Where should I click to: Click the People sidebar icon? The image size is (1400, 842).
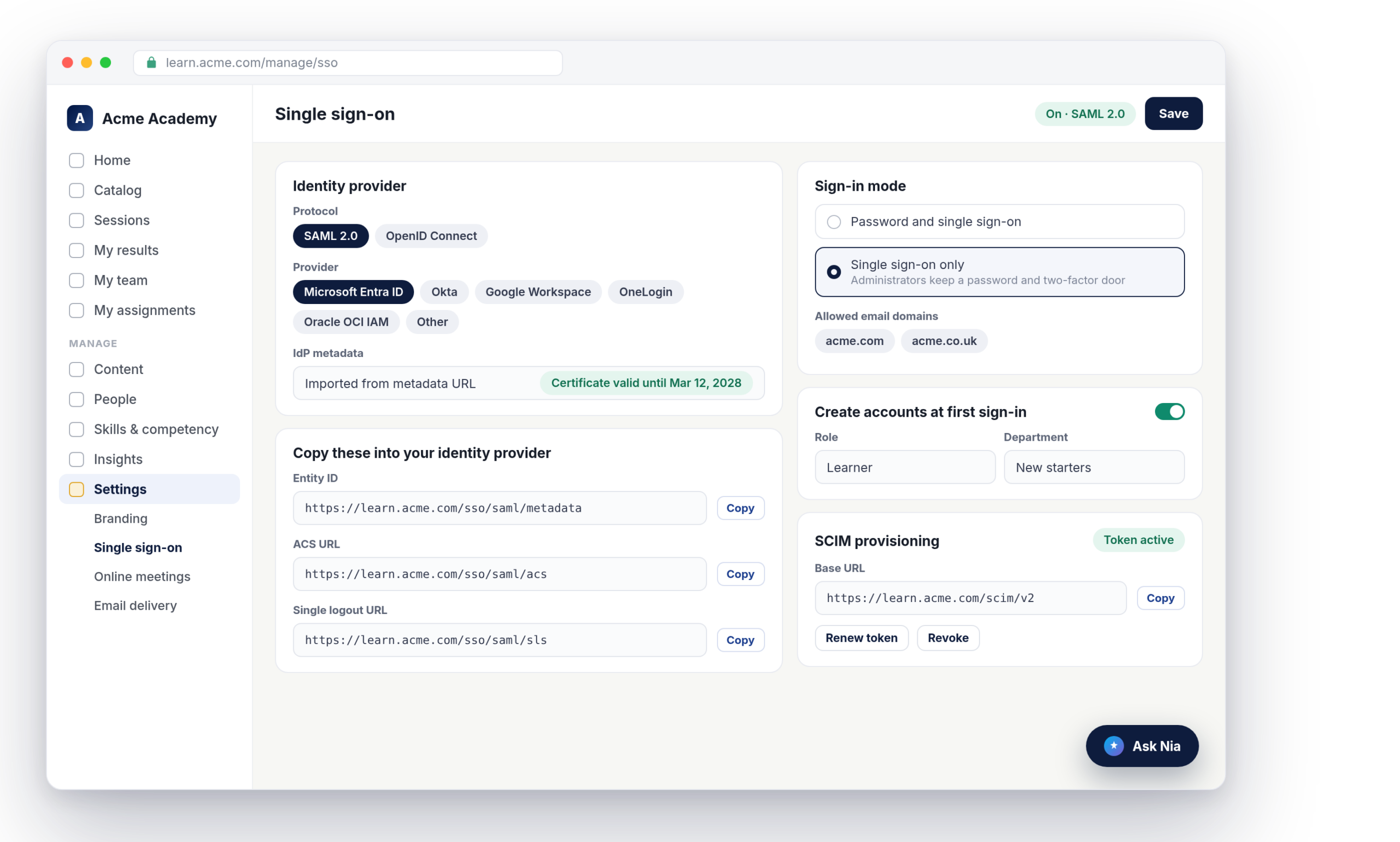76,400
